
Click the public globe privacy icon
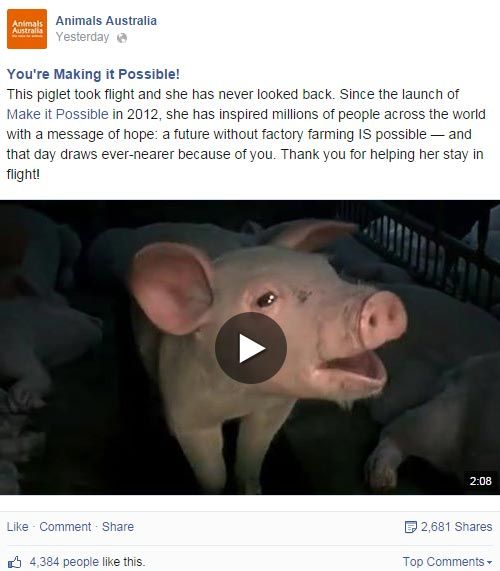[x=122, y=38]
